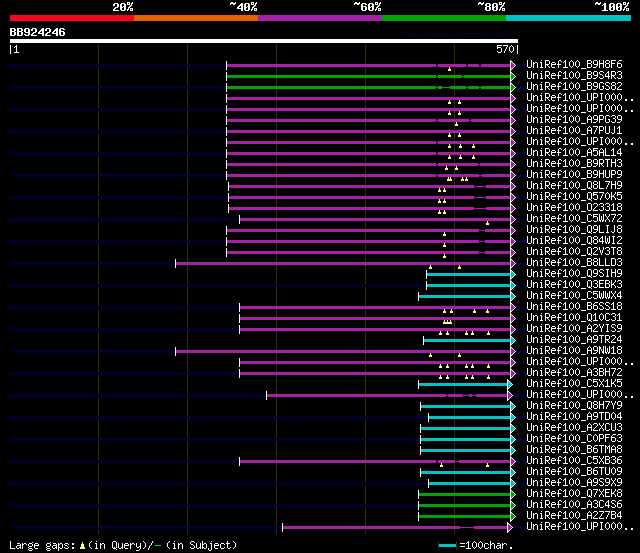The height and width of the screenshot is (553, 640).
Task: Select the UniRef100_B6TMA8 label
Action: pyautogui.click(x=574, y=450)
